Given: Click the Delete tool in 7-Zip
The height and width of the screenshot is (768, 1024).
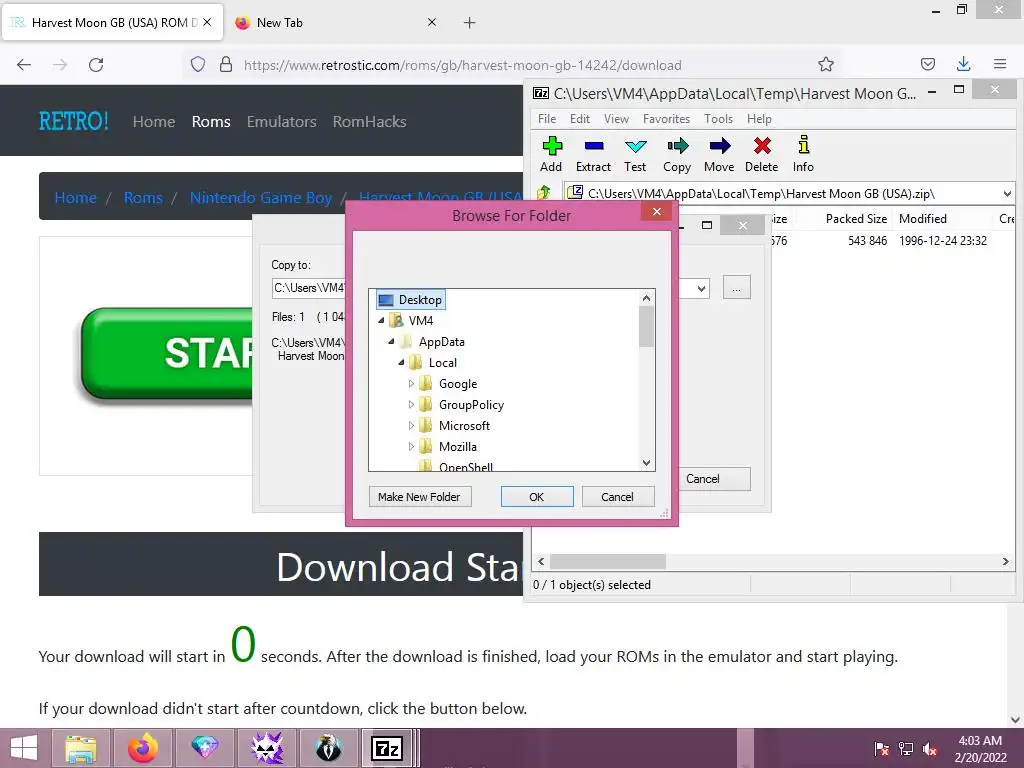Looking at the screenshot, I should tap(761, 154).
